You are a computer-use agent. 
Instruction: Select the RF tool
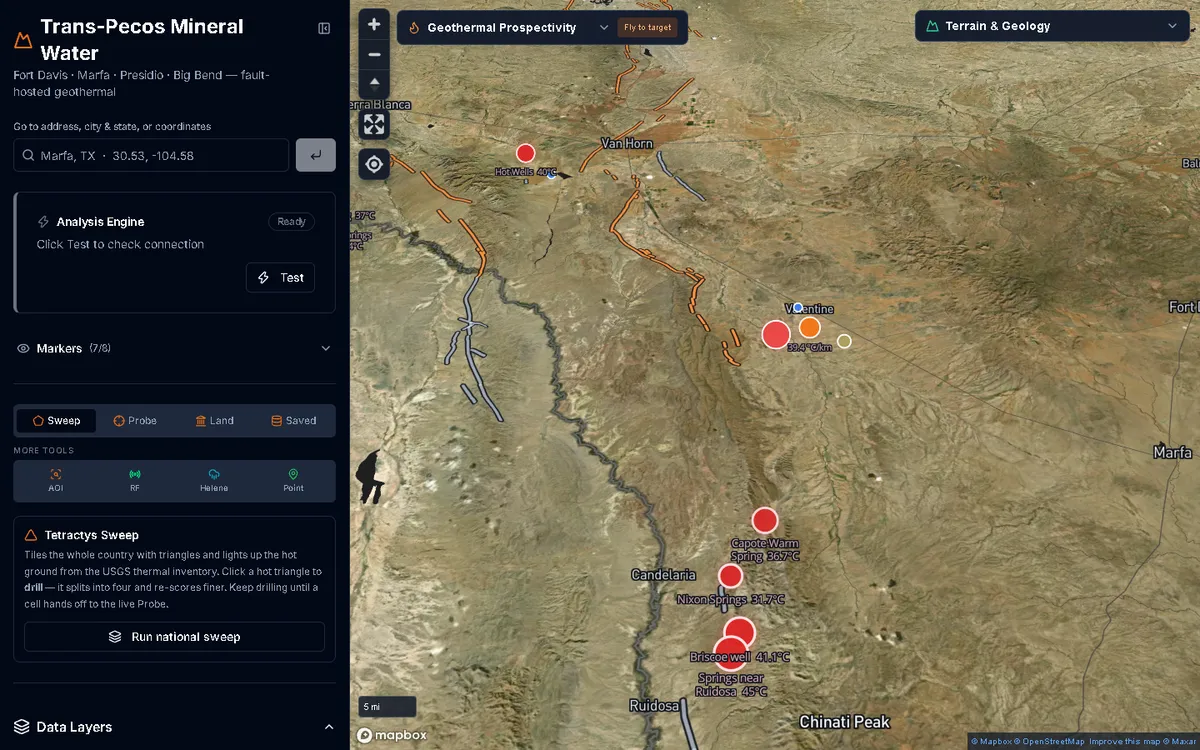click(x=135, y=480)
